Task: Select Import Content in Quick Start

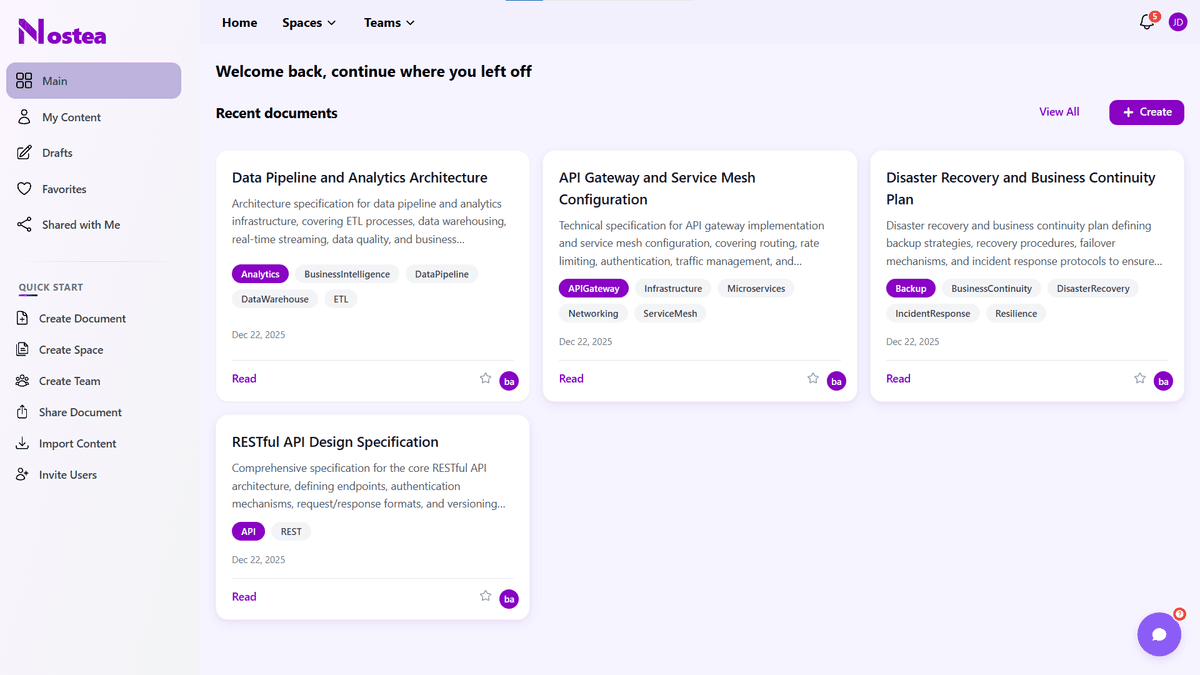Action: tap(77, 444)
